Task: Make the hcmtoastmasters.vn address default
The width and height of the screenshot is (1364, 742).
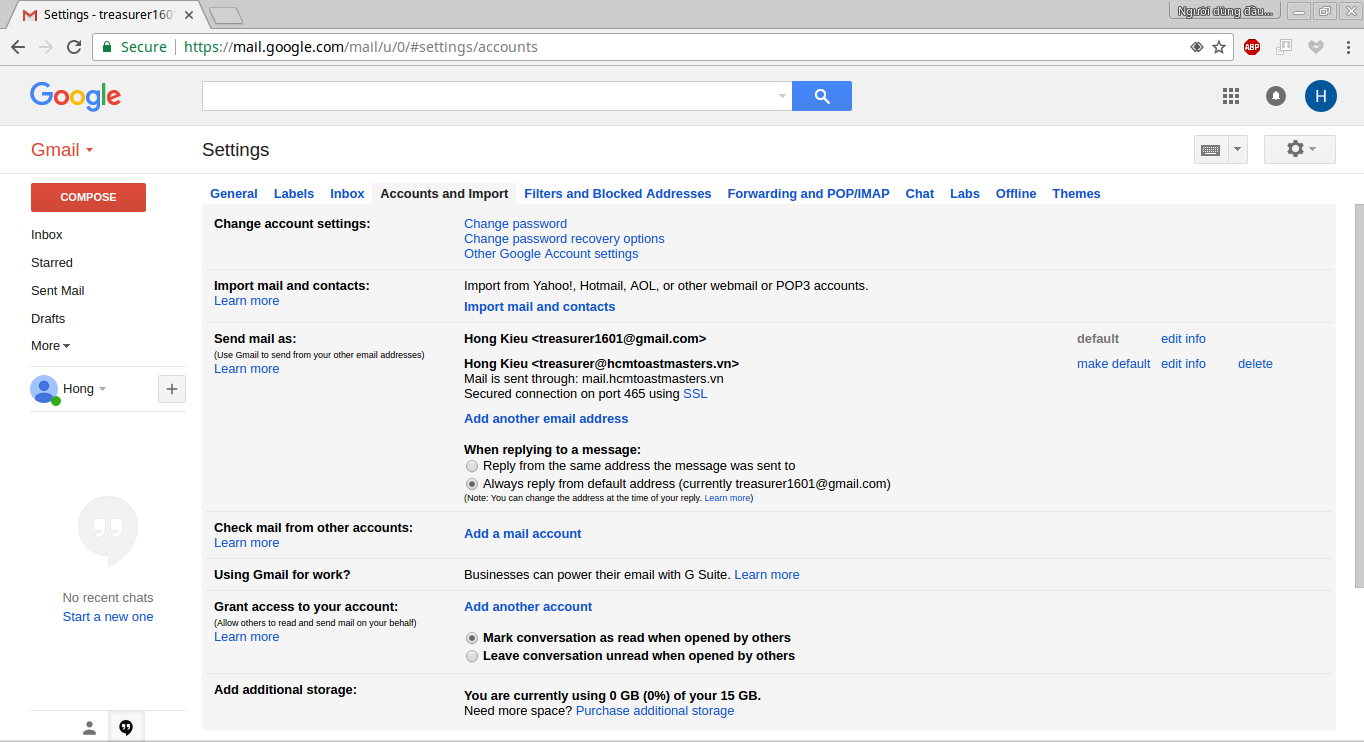Action: pyautogui.click(x=1113, y=364)
